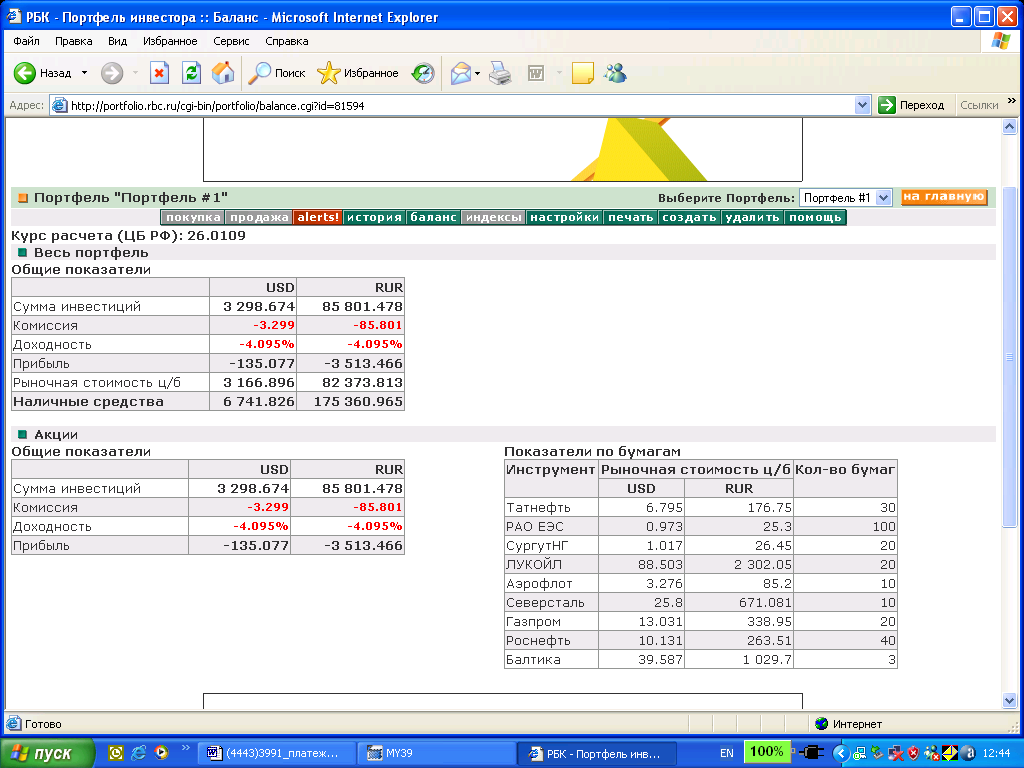
Task: Open the помощь tab
Action: pyautogui.click(x=815, y=217)
